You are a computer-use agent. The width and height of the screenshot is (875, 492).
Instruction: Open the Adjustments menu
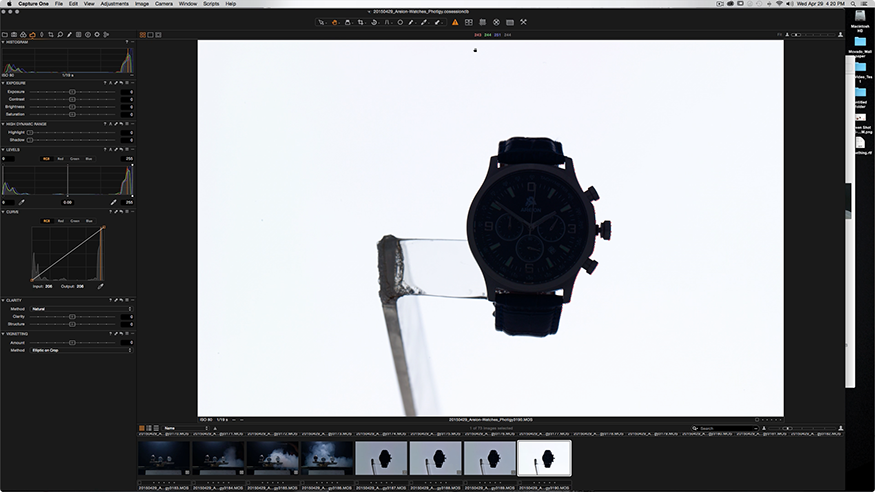coord(114,3)
